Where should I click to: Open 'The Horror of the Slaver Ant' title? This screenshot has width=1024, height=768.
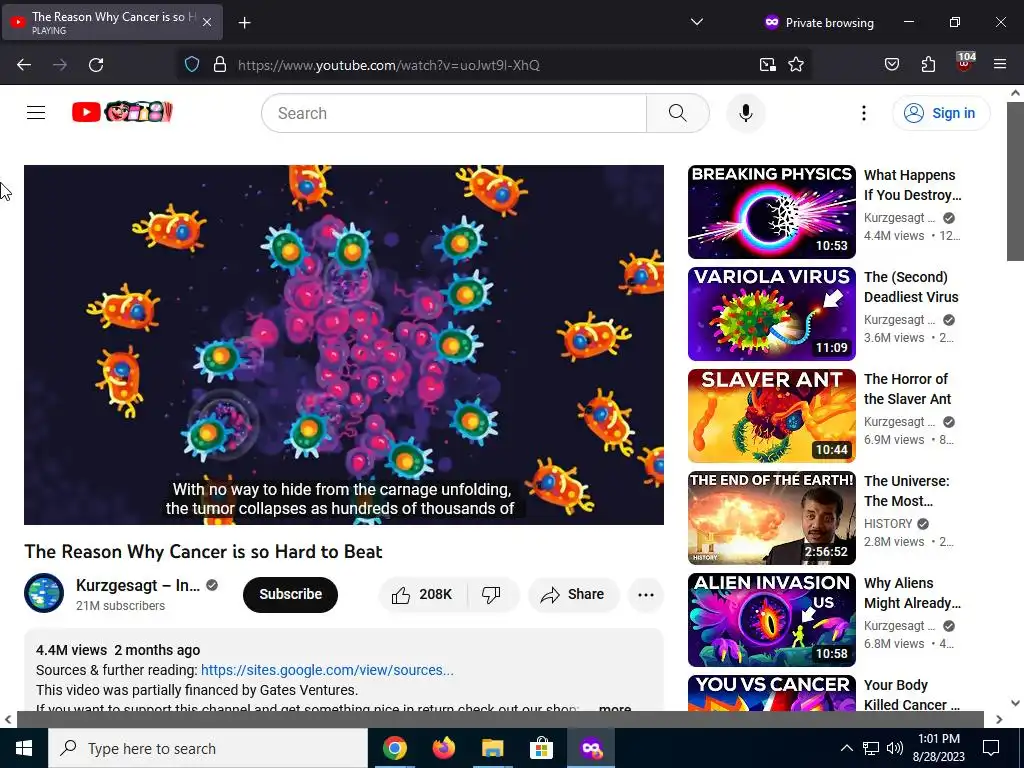point(907,389)
